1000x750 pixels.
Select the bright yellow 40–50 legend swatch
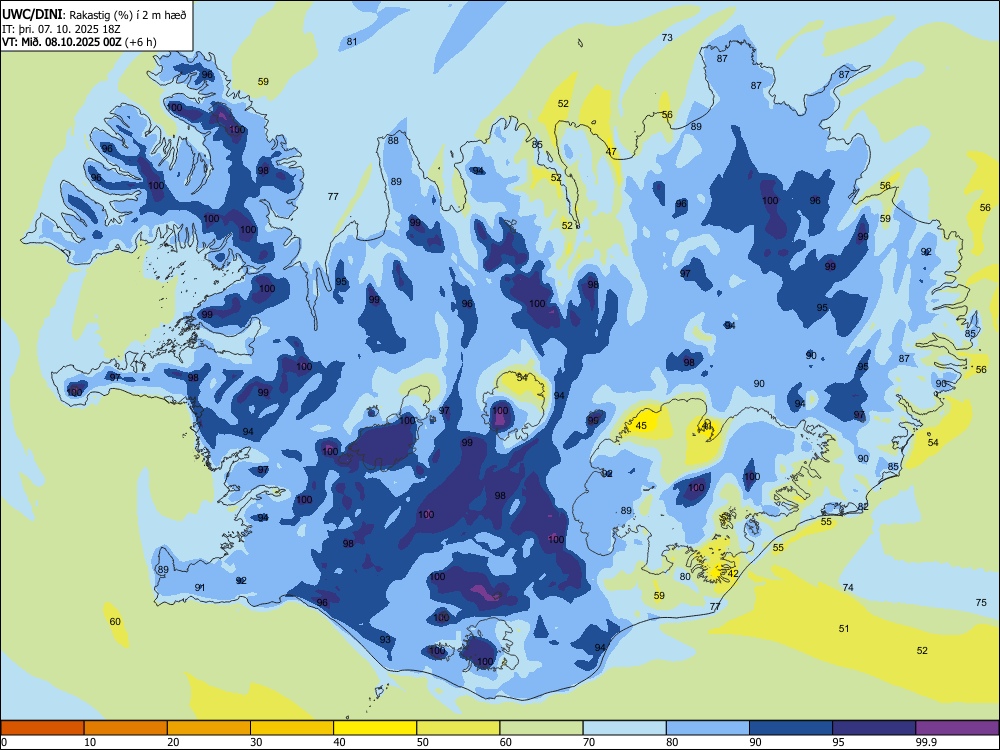(375, 728)
